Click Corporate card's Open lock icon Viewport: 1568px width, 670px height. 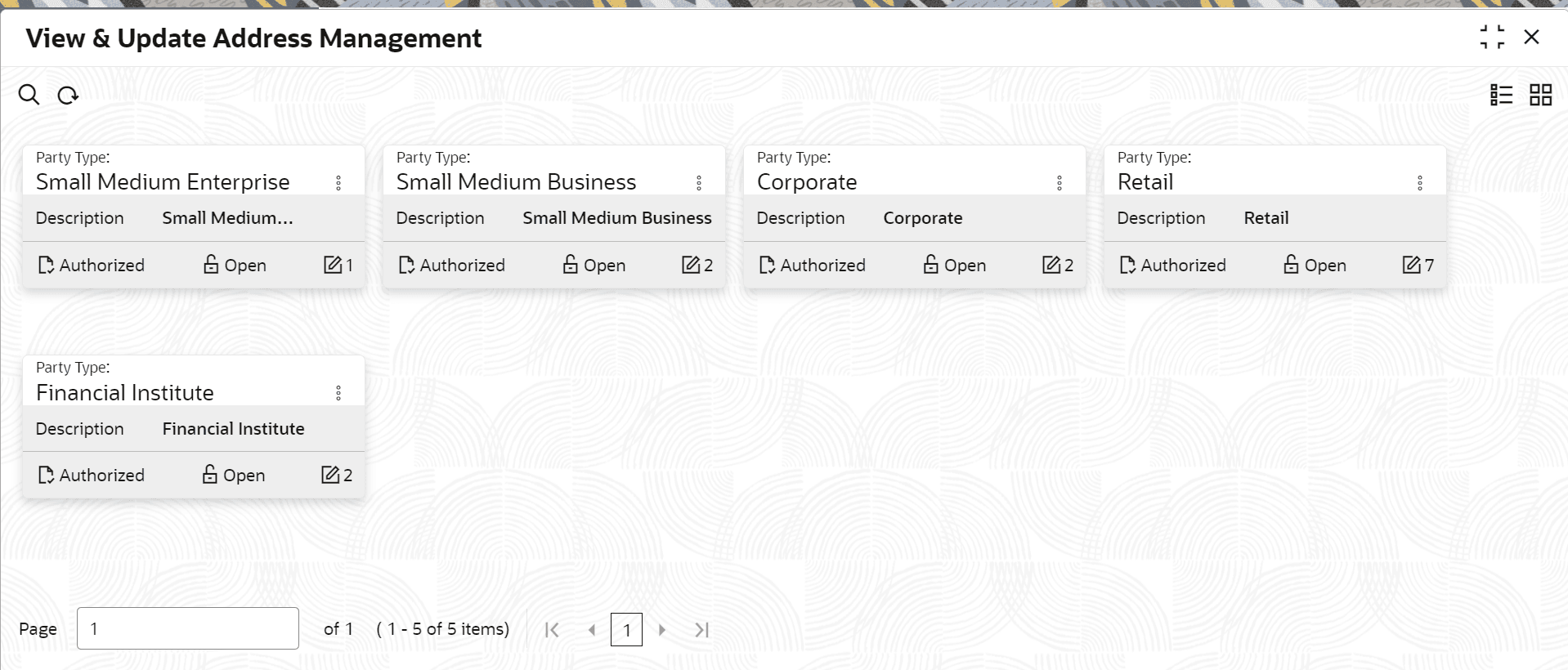[x=930, y=264]
